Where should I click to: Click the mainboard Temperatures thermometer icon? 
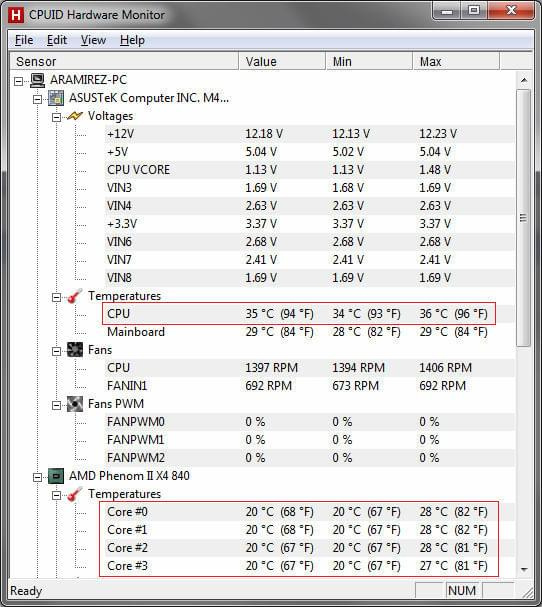tap(74, 296)
